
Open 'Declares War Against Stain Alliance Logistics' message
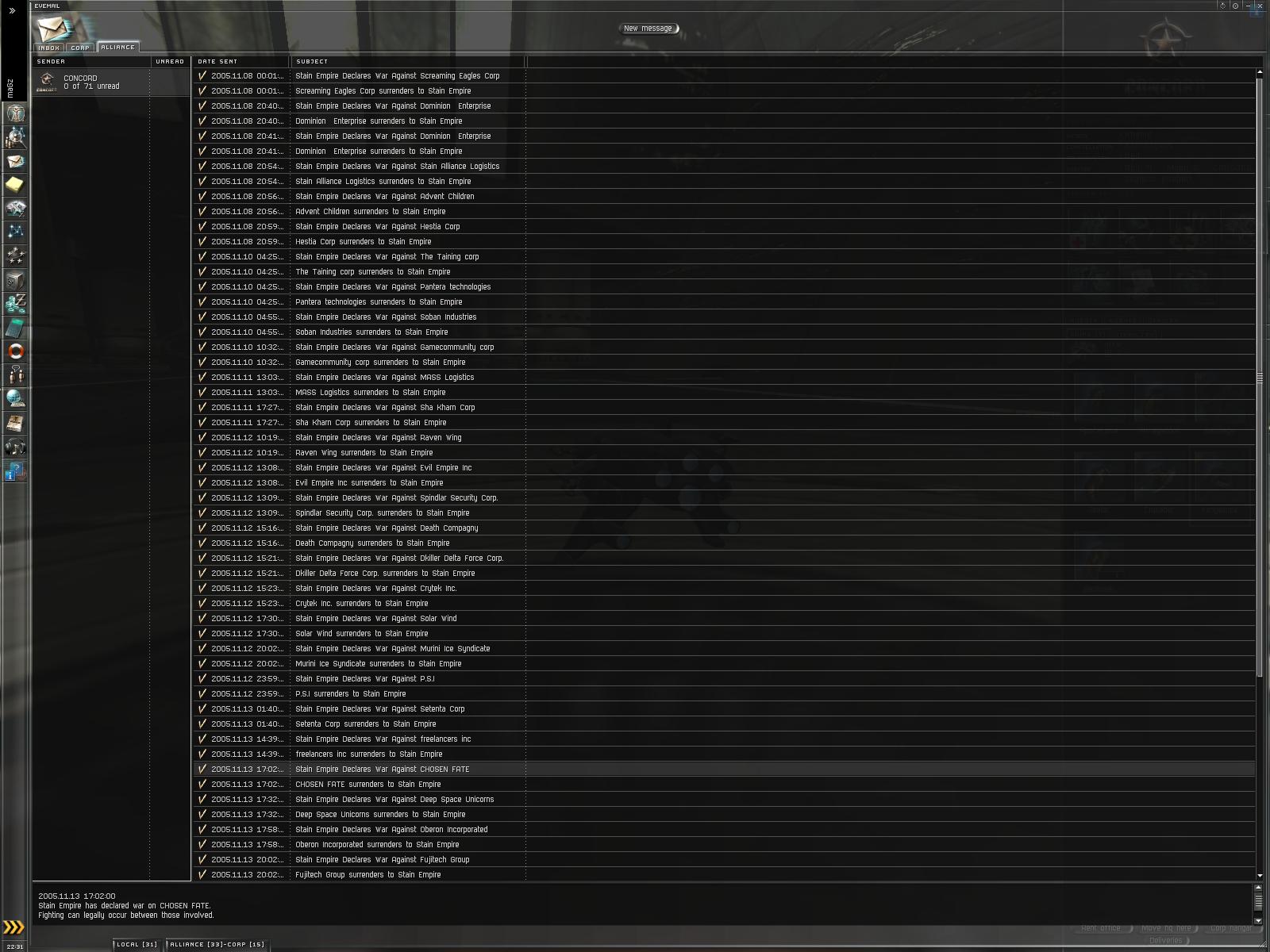pyautogui.click(x=725, y=167)
